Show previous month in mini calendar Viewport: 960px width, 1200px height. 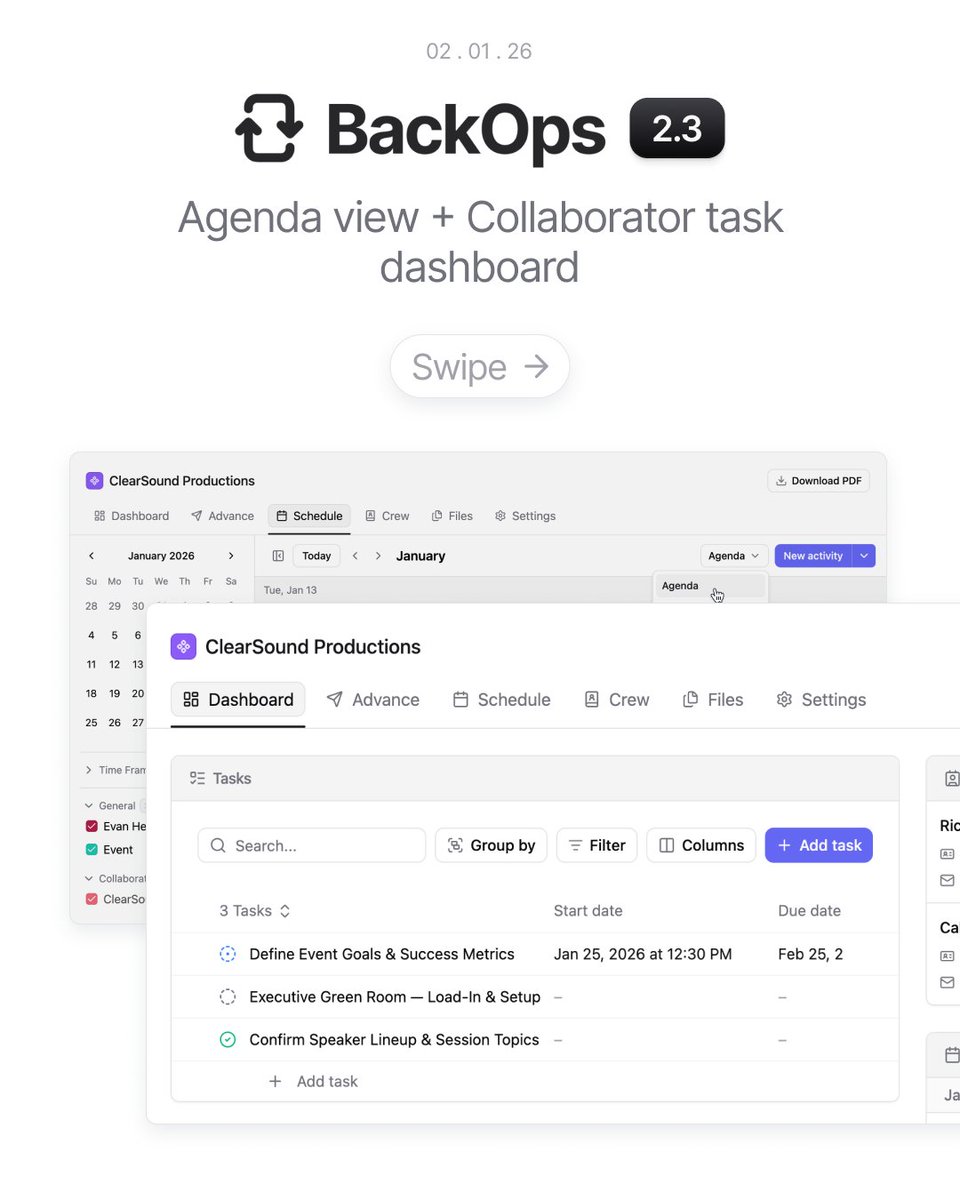[91, 556]
